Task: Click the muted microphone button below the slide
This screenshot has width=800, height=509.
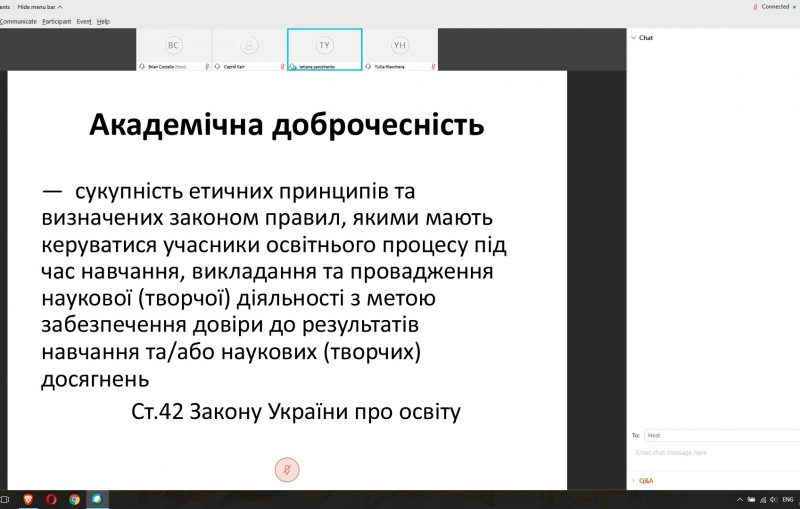Action: coord(287,469)
